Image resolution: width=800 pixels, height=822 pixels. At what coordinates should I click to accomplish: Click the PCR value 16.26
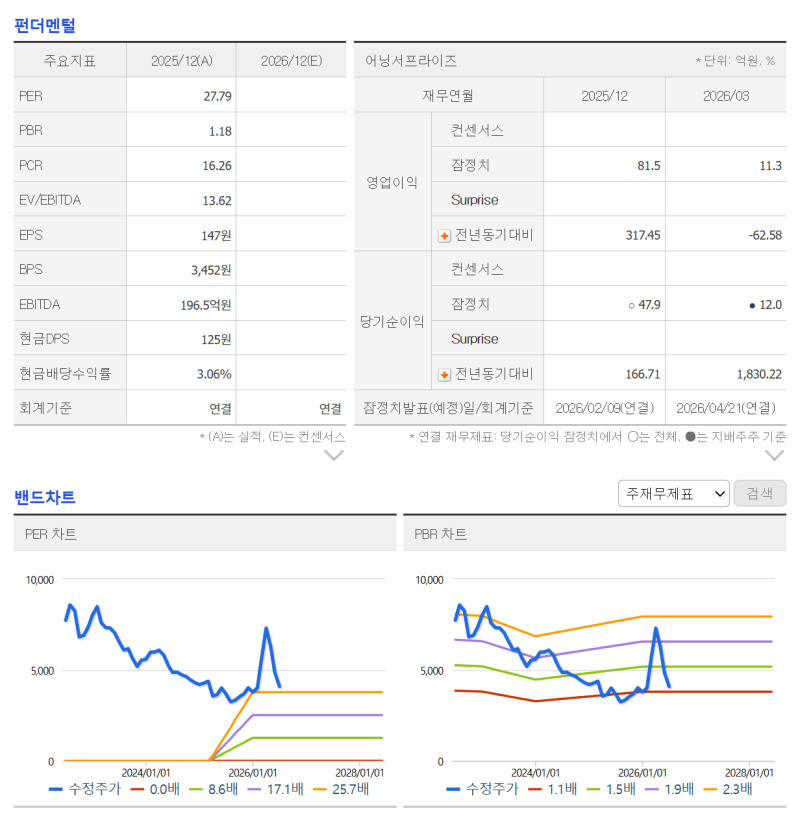pyautogui.click(x=217, y=166)
